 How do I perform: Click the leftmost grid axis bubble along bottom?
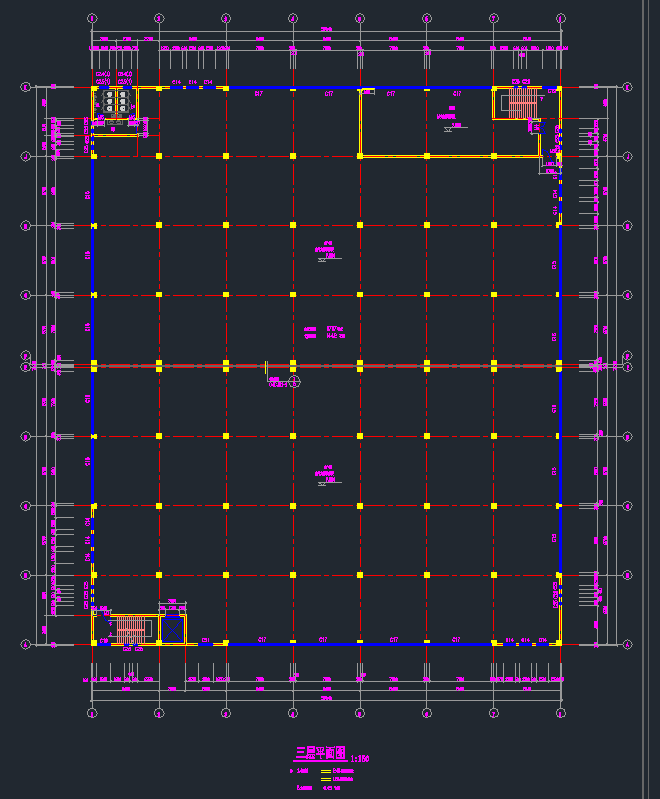click(92, 713)
